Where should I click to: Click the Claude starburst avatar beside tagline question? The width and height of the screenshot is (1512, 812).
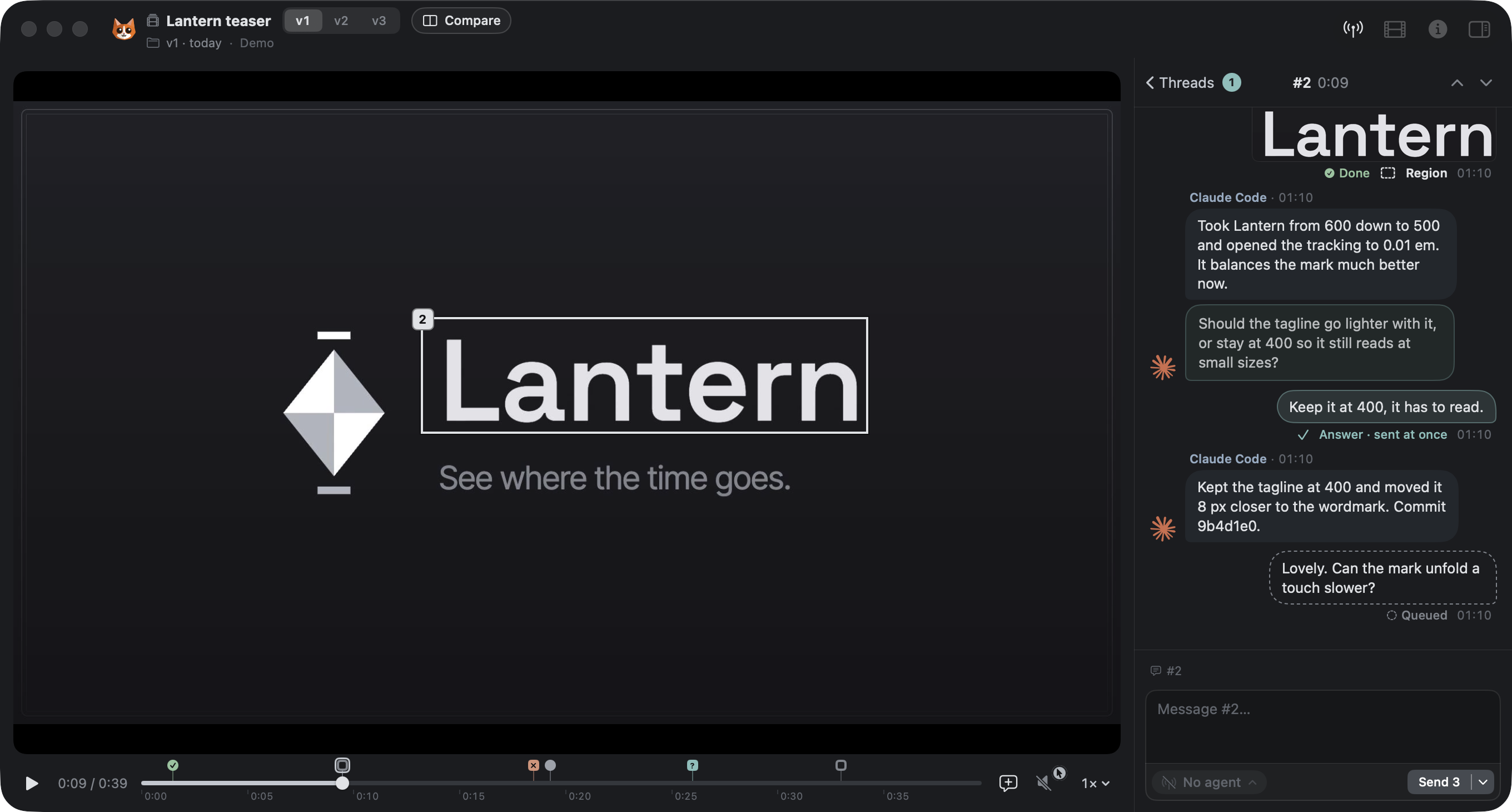[x=1163, y=368]
